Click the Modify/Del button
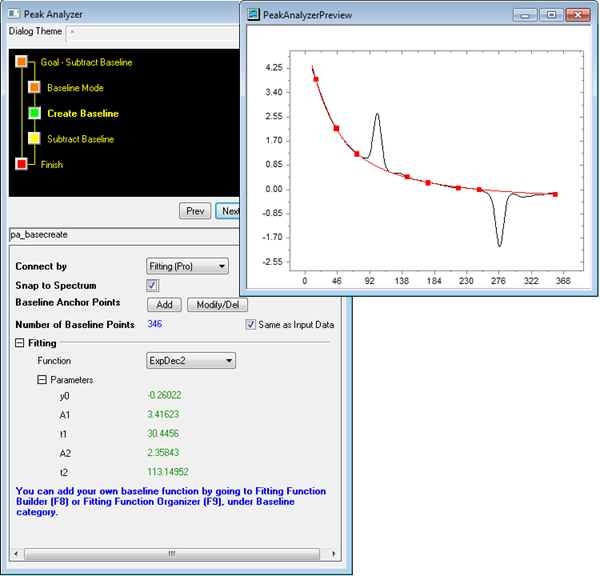Screen dimensions: 600x576 [217, 305]
